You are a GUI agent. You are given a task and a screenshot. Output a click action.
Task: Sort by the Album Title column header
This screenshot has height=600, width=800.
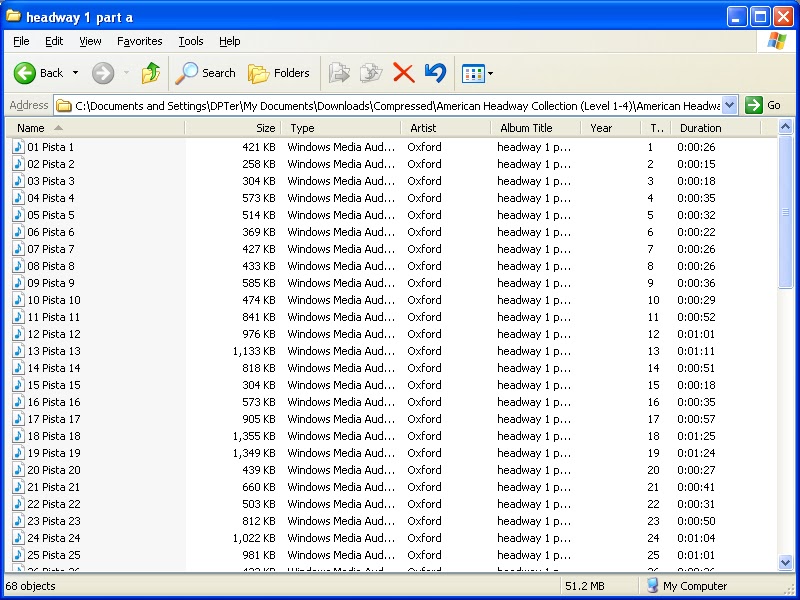click(536, 128)
